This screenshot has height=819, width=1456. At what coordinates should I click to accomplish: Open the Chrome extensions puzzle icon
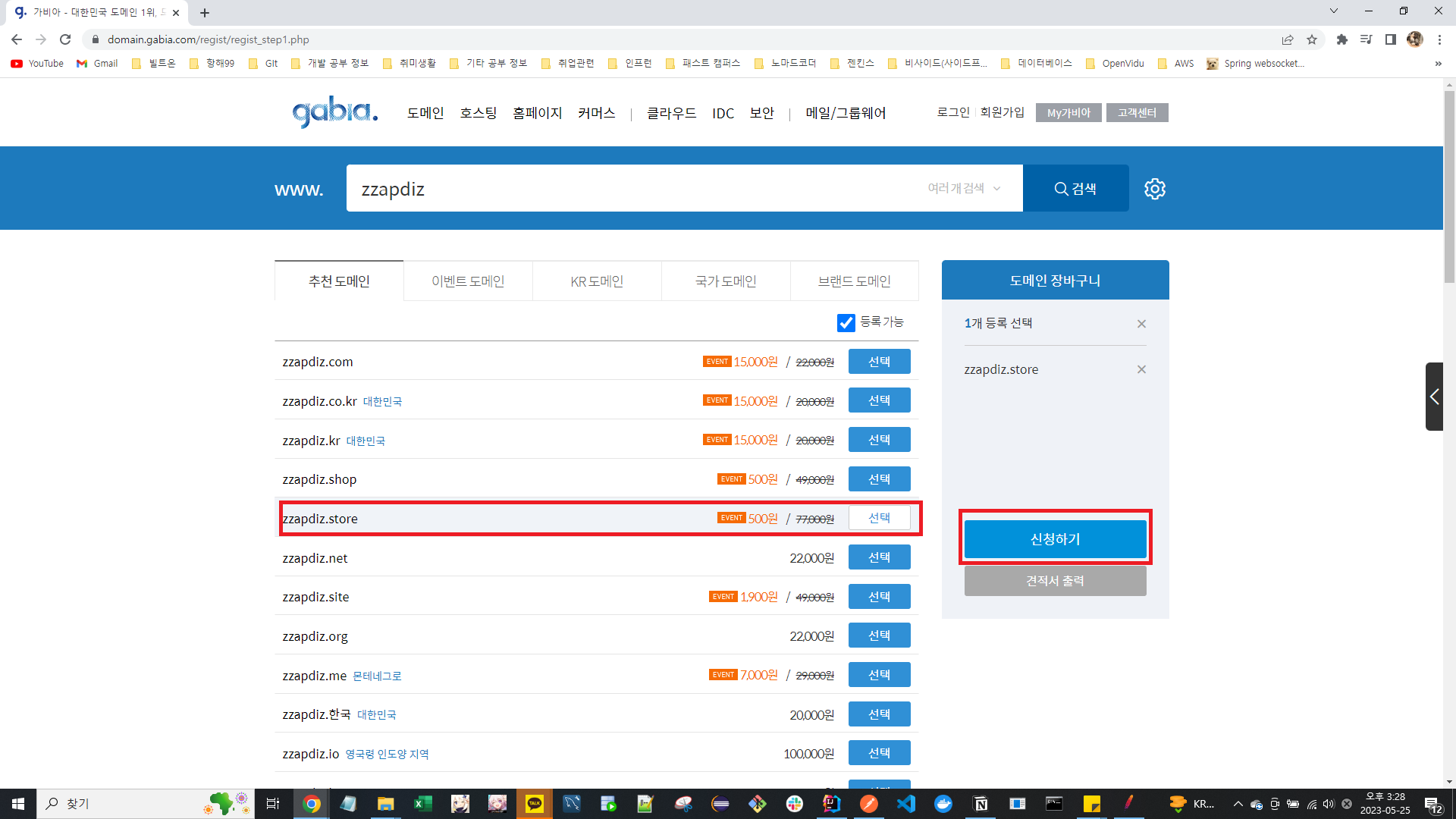click(1341, 39)
